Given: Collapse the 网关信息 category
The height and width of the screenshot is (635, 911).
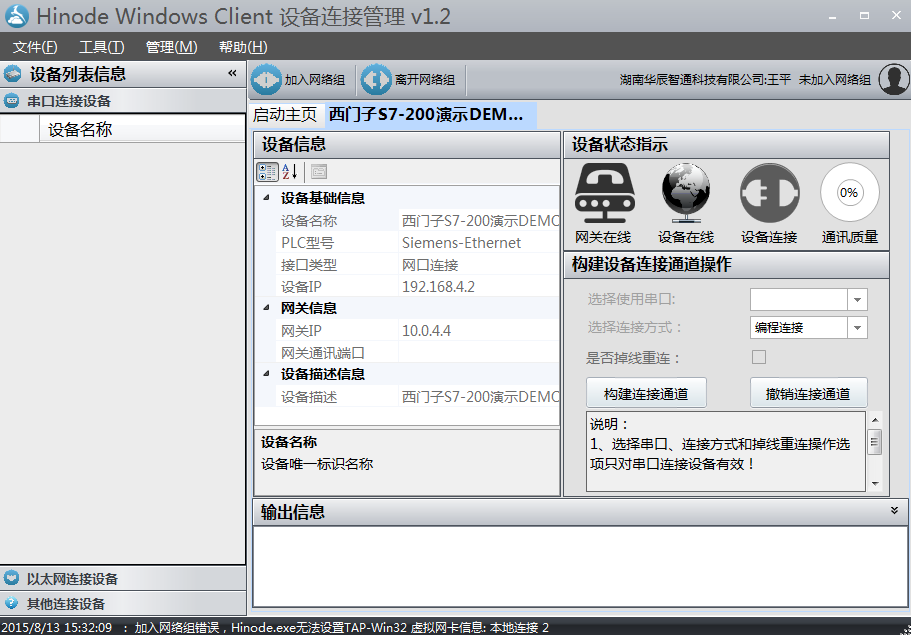Looking at the screenshot, I should tap(267, 308).
